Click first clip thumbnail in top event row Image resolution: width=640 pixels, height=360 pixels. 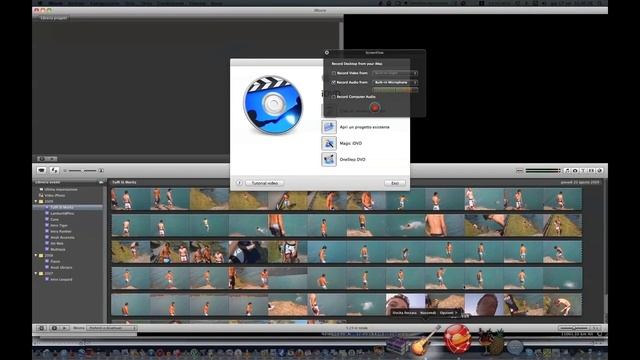click(131, 199)
